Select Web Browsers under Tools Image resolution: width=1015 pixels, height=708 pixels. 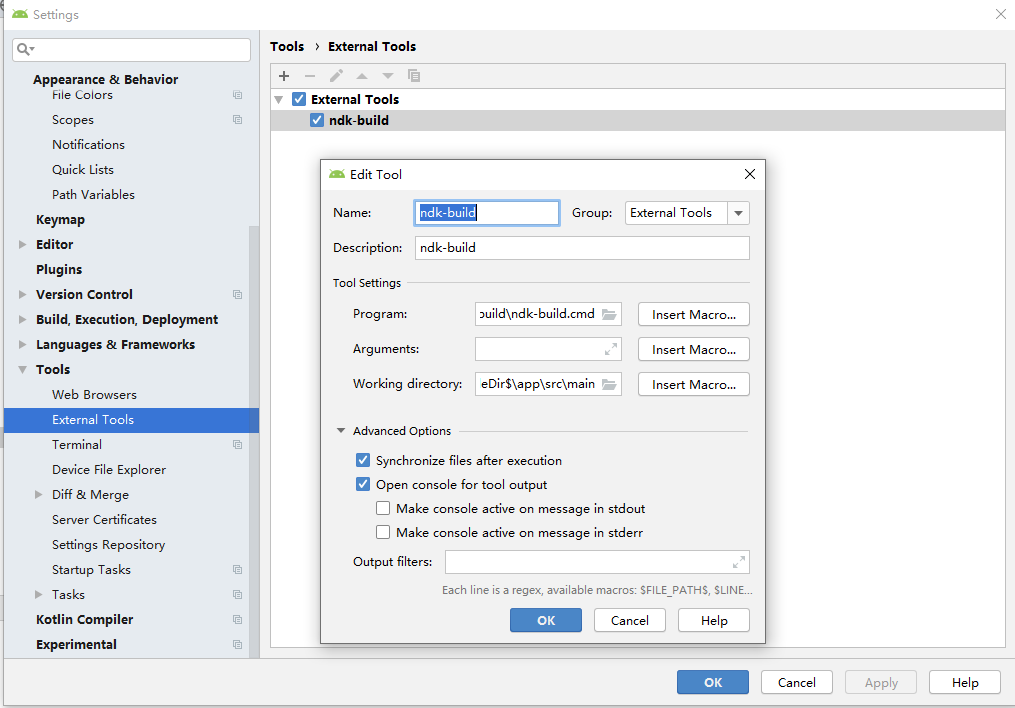(95, 395)
